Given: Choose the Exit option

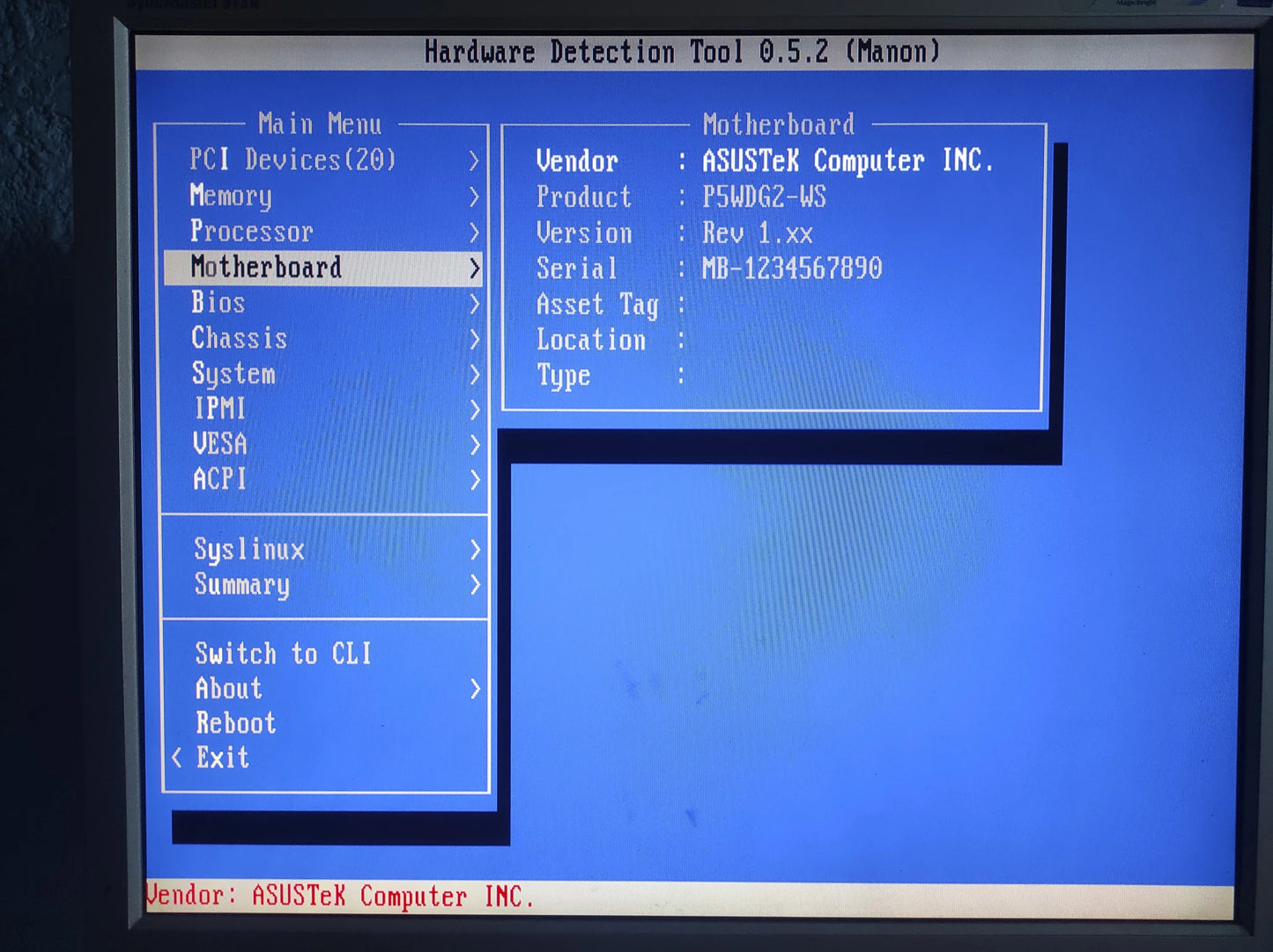Looking at the screenshot, I should point(222,757).
